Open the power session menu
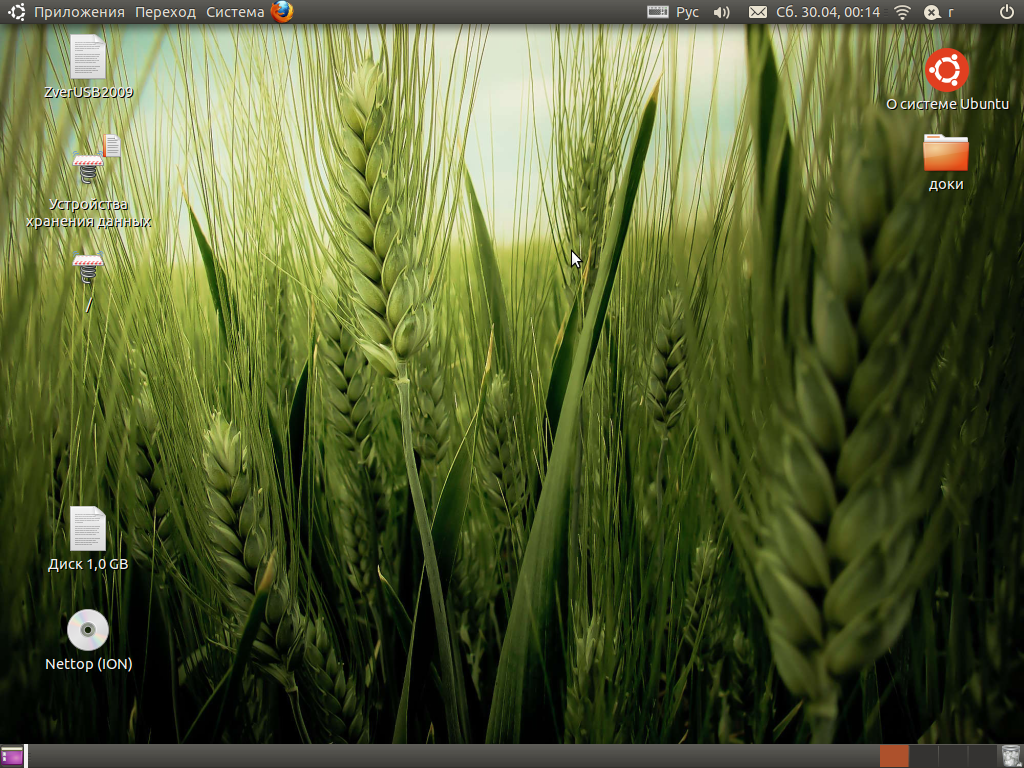1024x768 pixels. [1007, 12]
